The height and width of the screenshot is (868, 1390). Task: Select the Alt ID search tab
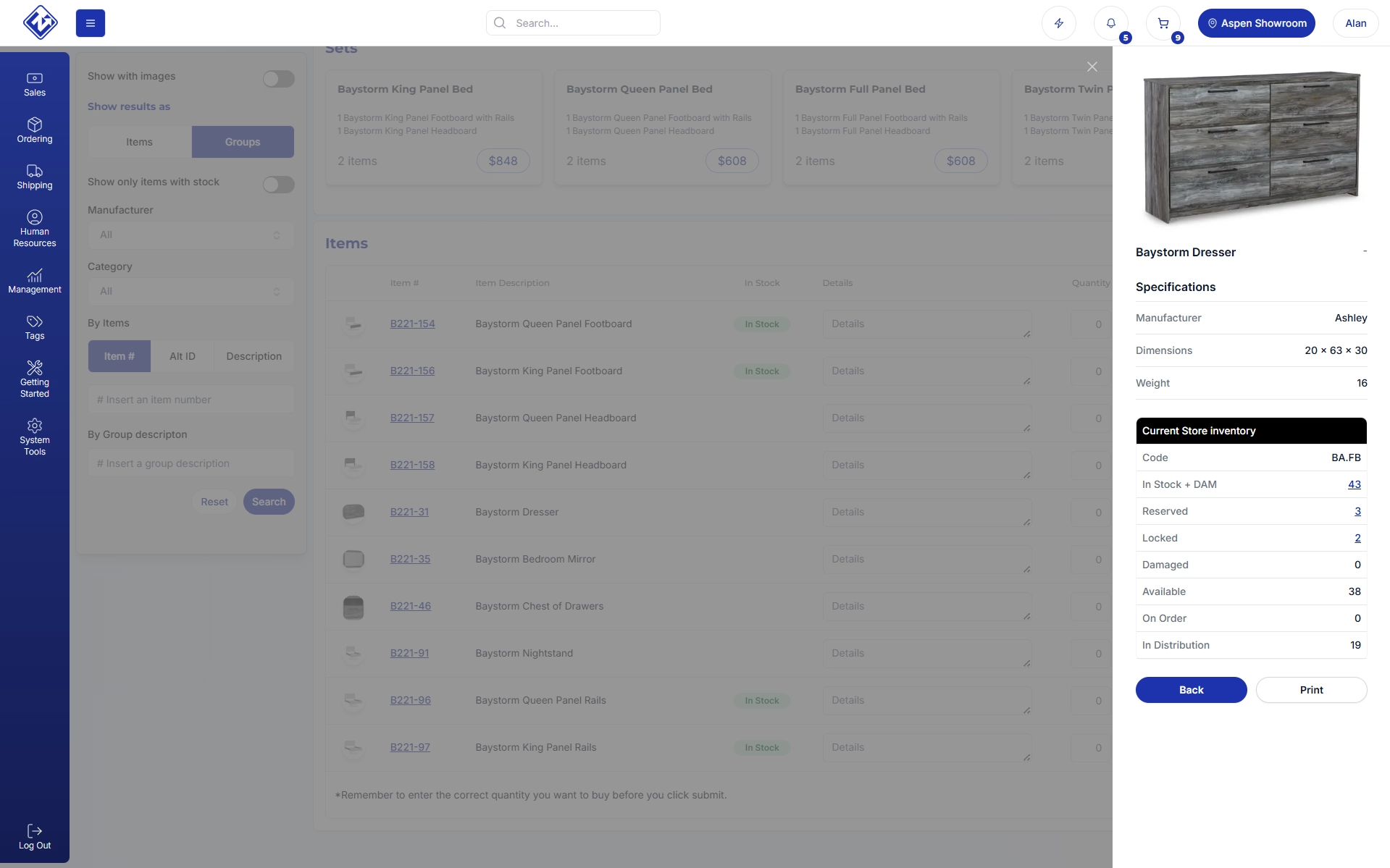(x=182, y=356)
